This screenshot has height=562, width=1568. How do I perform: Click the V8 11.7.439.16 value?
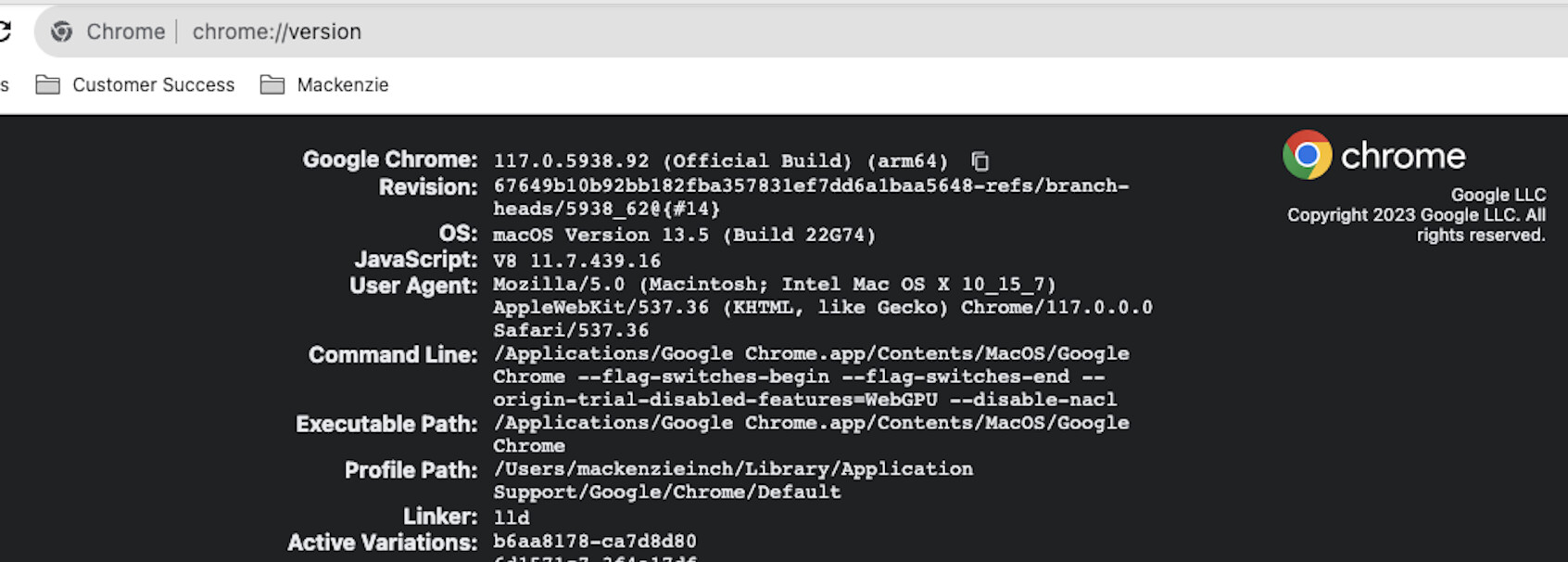tap(576, 261)
